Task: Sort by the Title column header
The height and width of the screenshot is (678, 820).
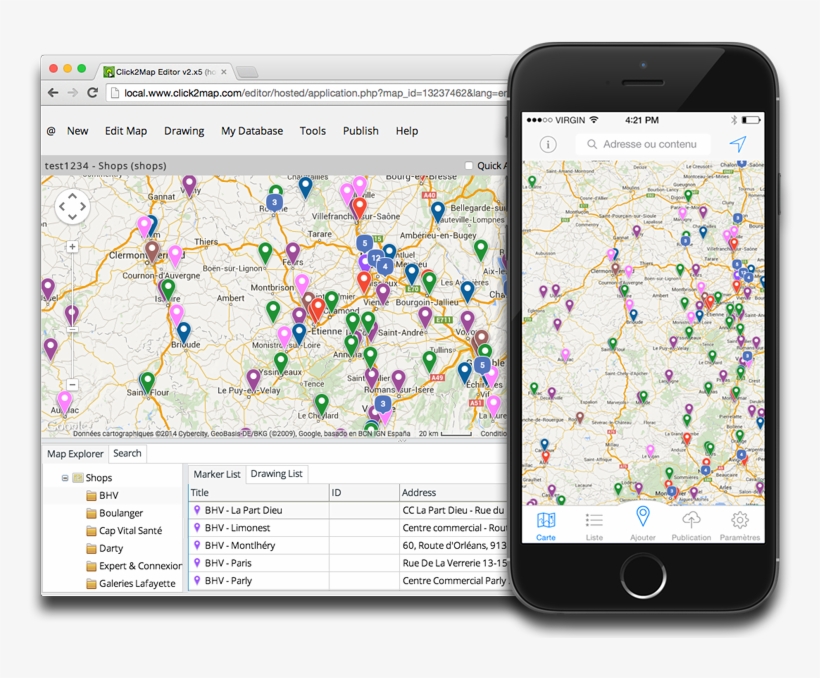Action: (x=259, y=492)
